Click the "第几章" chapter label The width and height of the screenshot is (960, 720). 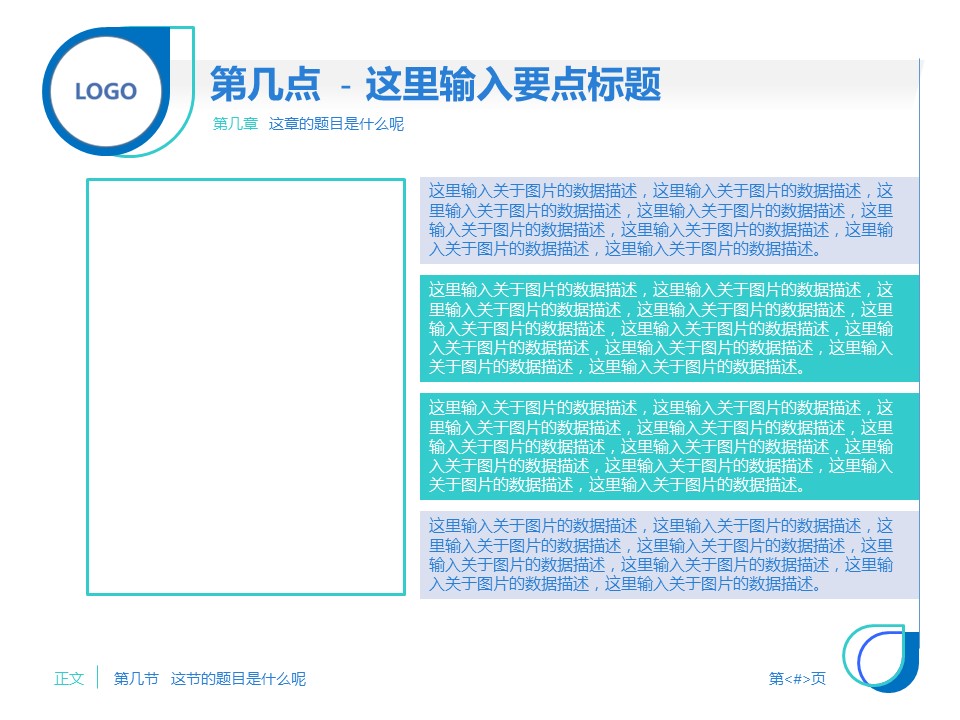point(235,125)
